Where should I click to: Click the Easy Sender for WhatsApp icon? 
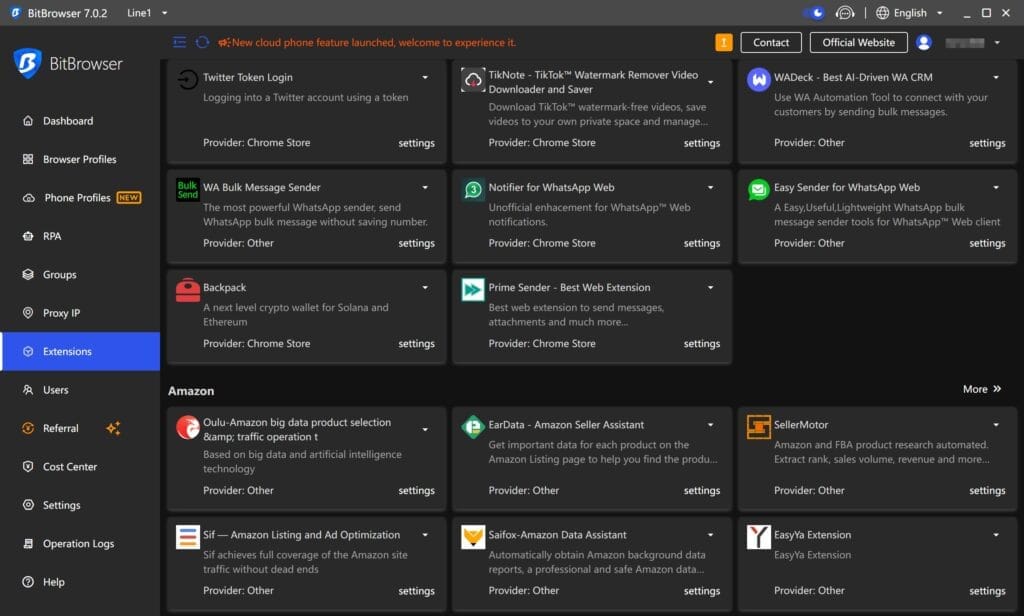[758, 189]
